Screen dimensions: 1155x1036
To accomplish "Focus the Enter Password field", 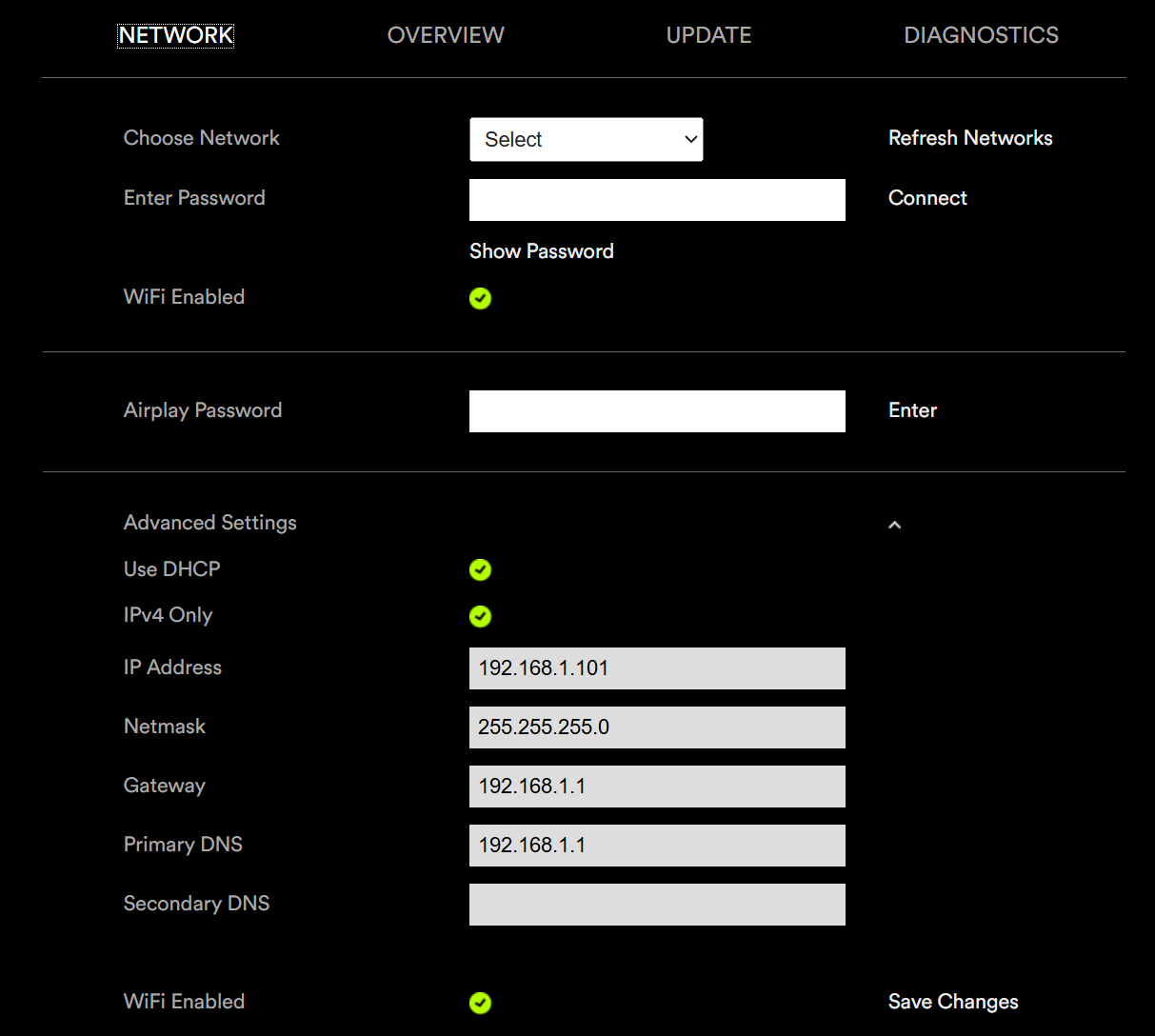I will coord(657,200).
